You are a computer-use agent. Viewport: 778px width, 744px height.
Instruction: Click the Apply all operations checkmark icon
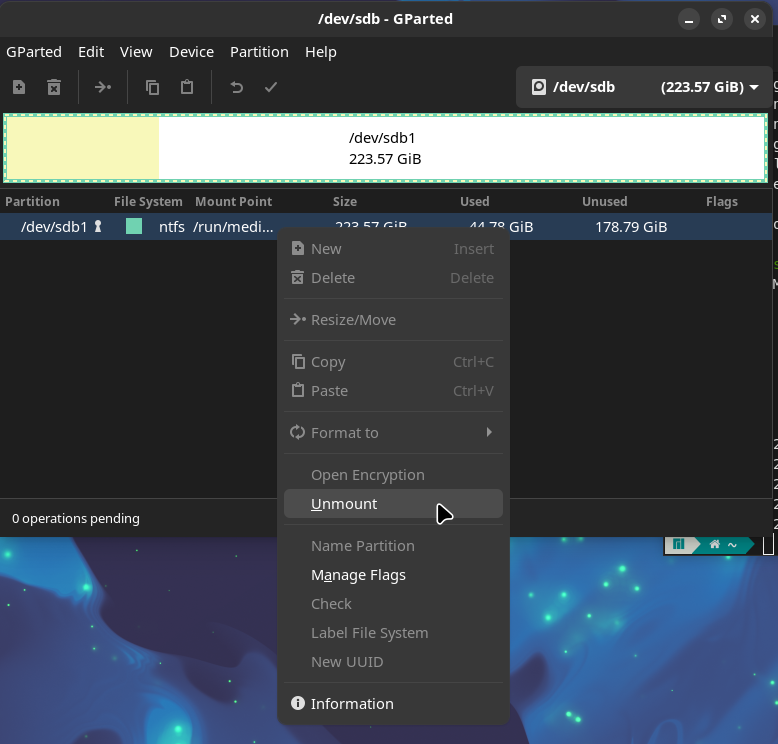(x=271, y=87)
